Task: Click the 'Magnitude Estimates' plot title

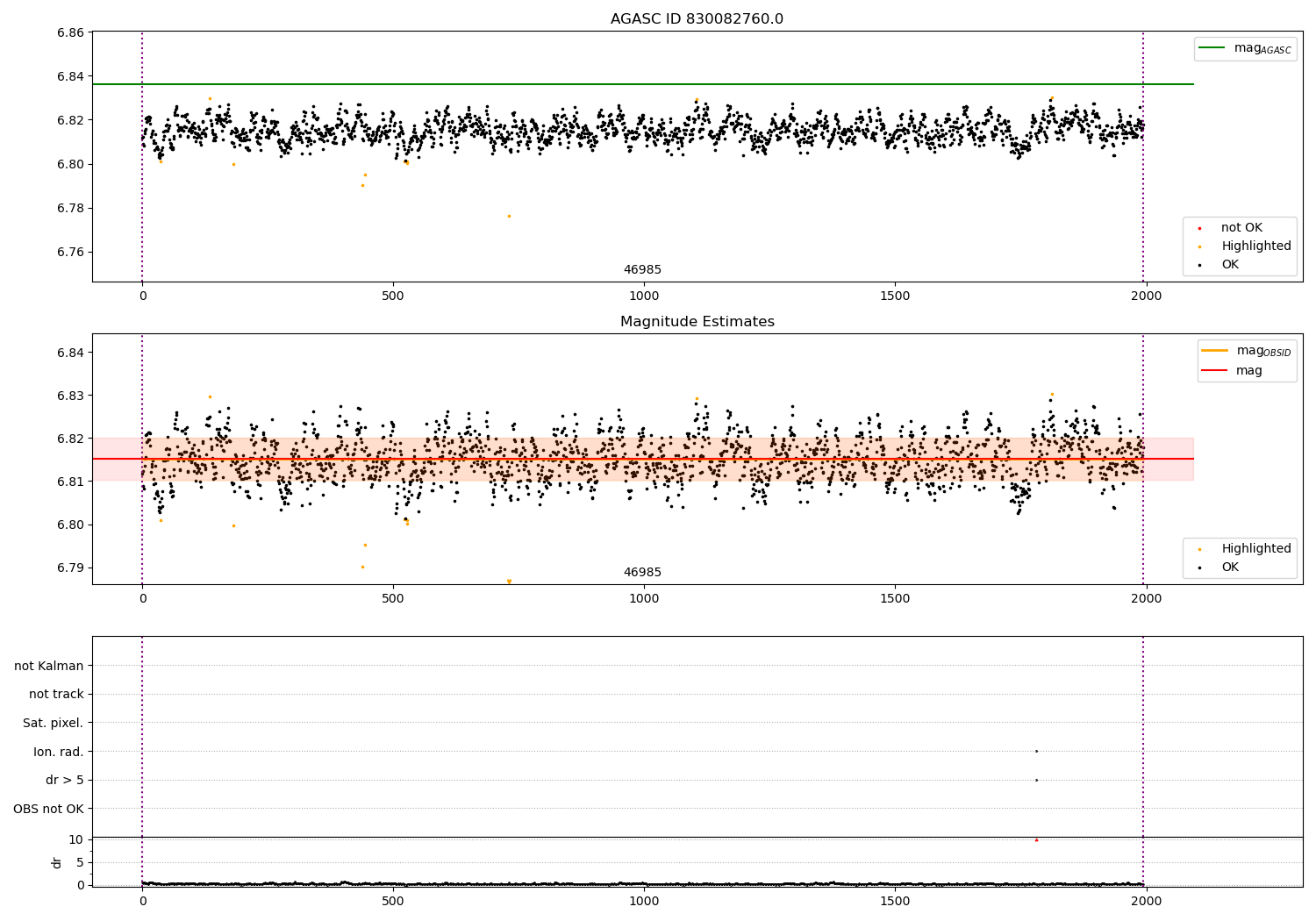Action: point(697,322)
